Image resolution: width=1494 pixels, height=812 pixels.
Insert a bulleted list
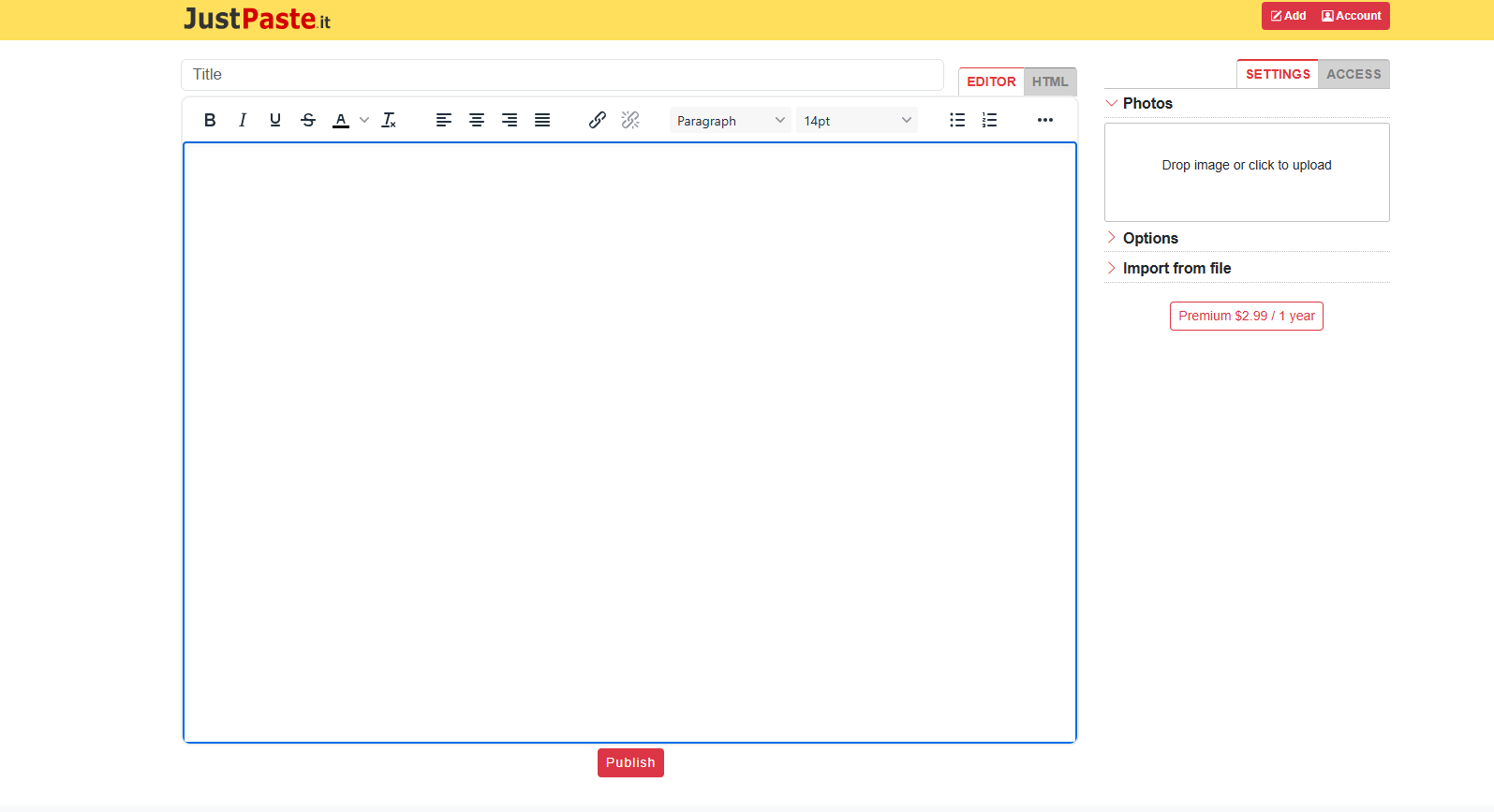pos(957,120)
